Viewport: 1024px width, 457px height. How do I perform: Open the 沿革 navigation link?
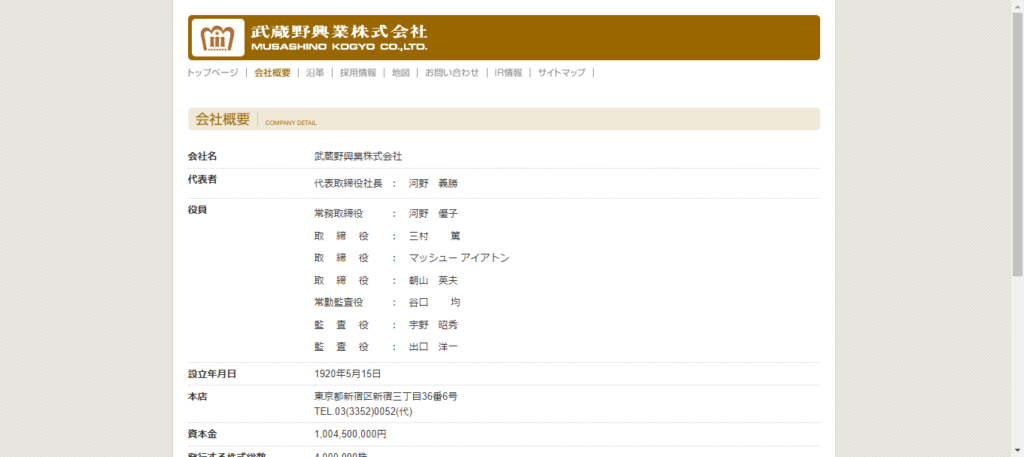pos(315,73)
